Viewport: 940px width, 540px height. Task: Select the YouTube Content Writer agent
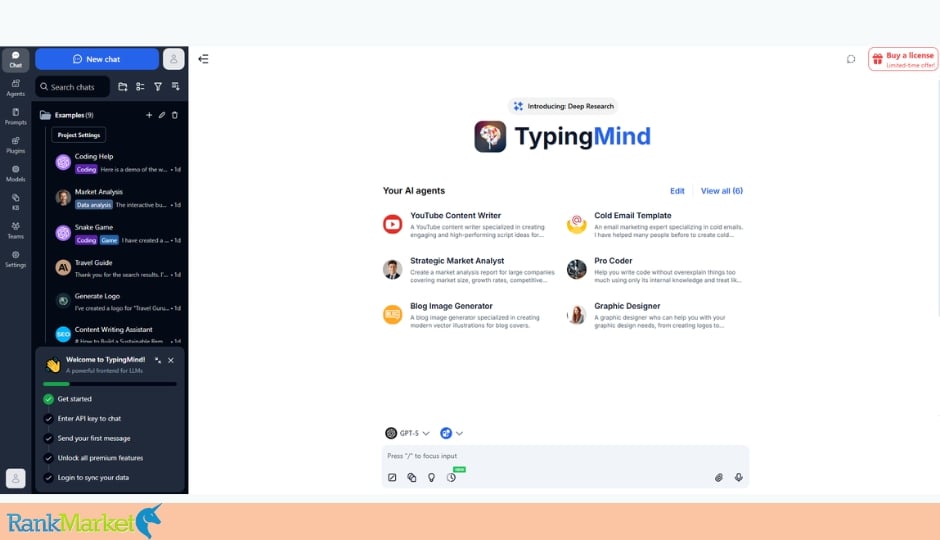point(469,224)
